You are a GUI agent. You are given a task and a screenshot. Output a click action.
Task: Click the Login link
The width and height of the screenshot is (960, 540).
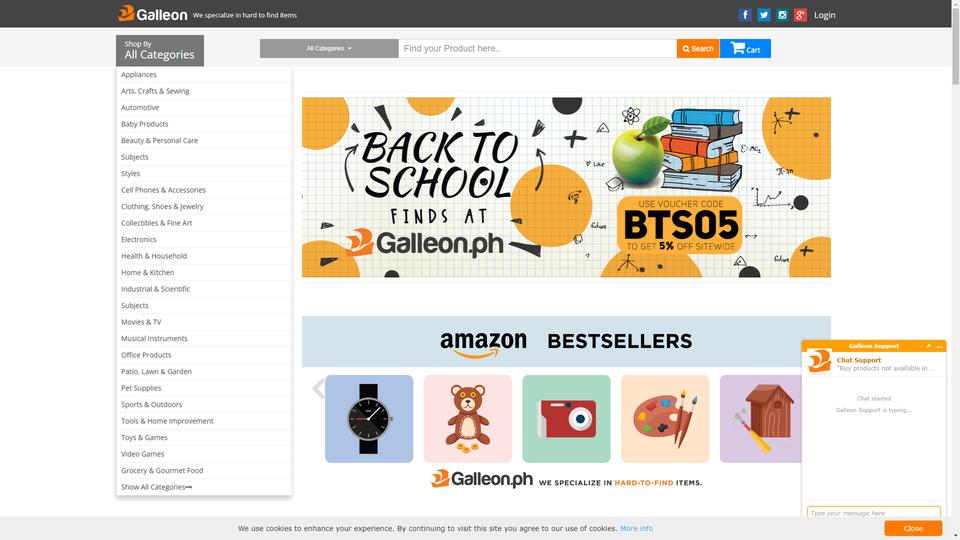coord(825,15)
